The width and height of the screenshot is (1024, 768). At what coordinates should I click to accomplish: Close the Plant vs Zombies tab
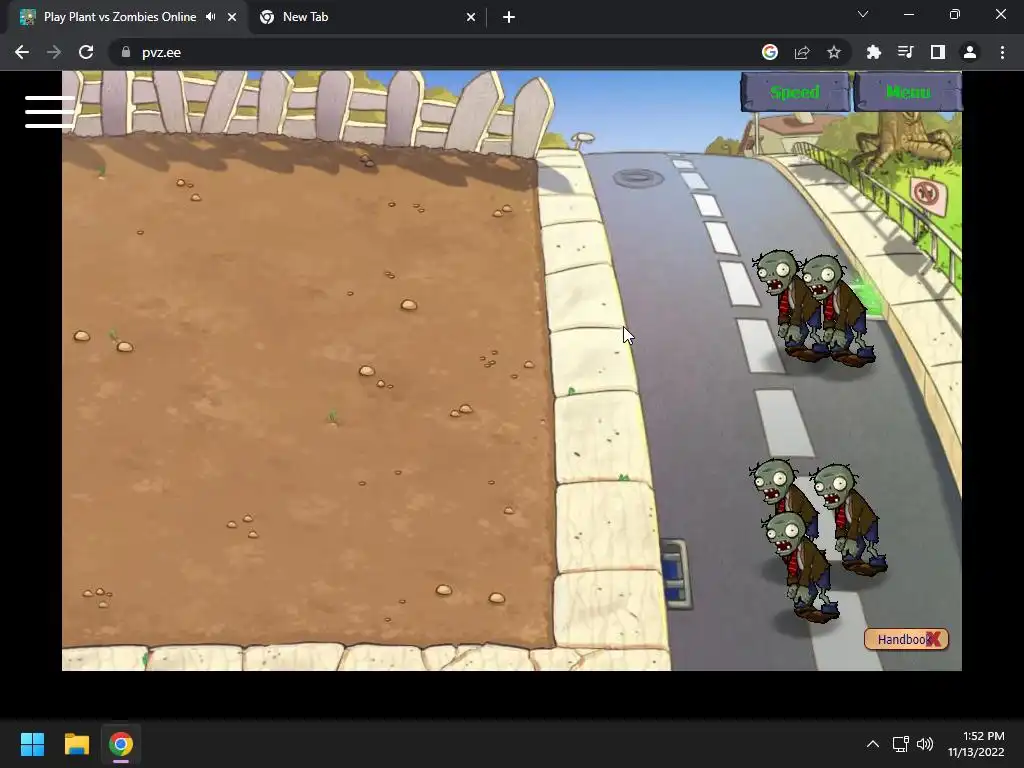tap(232, 17)
